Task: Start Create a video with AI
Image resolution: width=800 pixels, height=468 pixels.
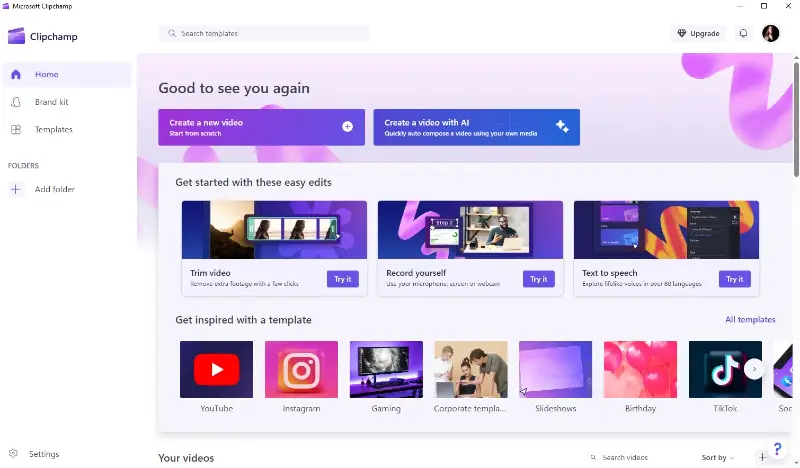Action: 476,127
